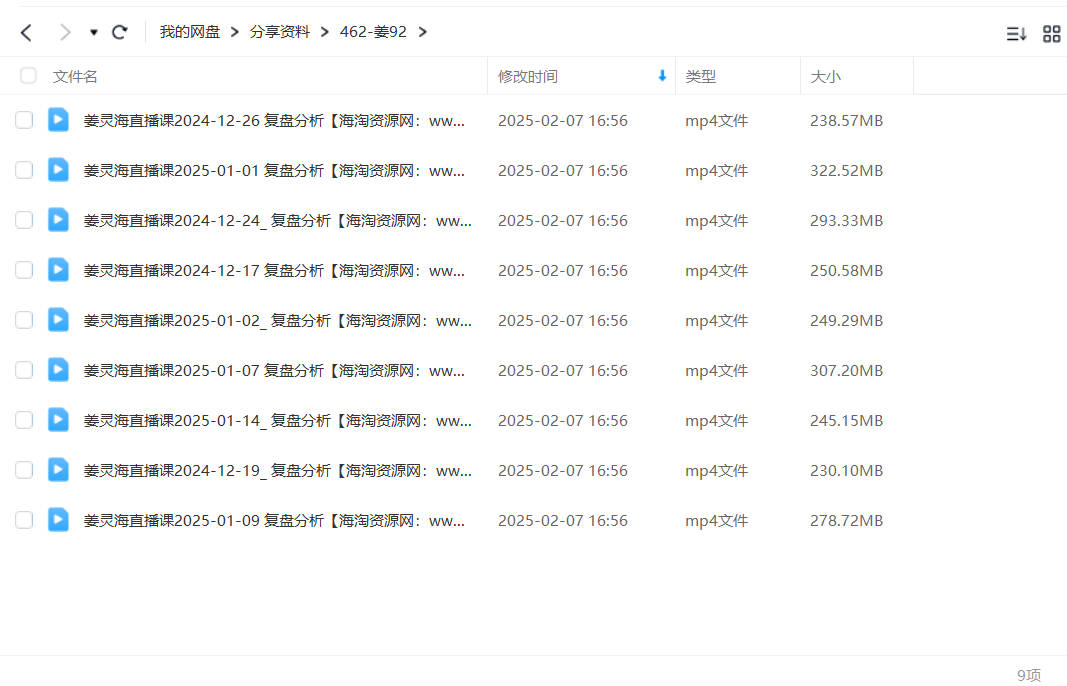Image resolution: width=1067 pixels, height=686 pixels.
Task: Click video icon of 2025-01-02 file
Action: click(59, 320)
